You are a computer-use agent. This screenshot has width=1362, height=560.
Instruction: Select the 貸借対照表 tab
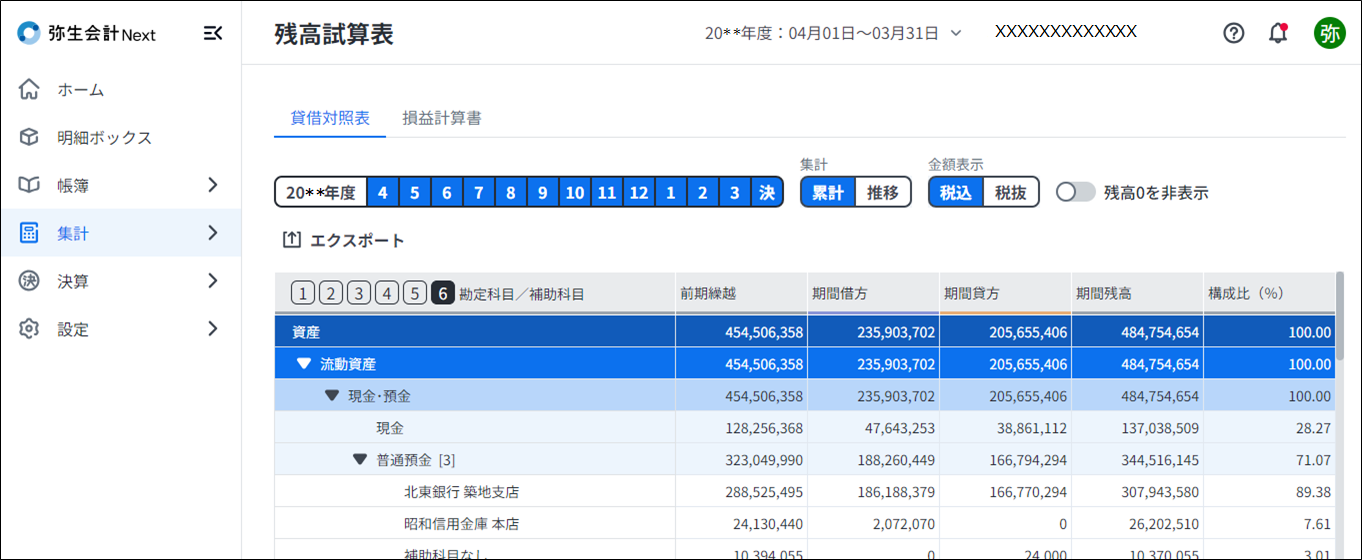(x=330, y=118)
